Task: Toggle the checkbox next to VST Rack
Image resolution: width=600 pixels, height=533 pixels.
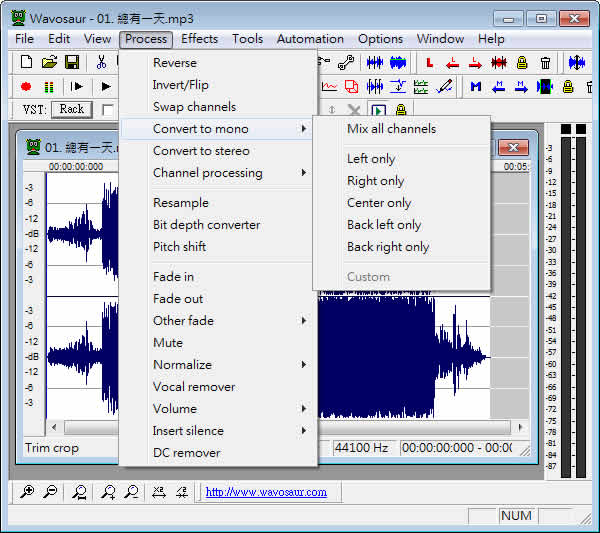Action: tap(108, 110)
